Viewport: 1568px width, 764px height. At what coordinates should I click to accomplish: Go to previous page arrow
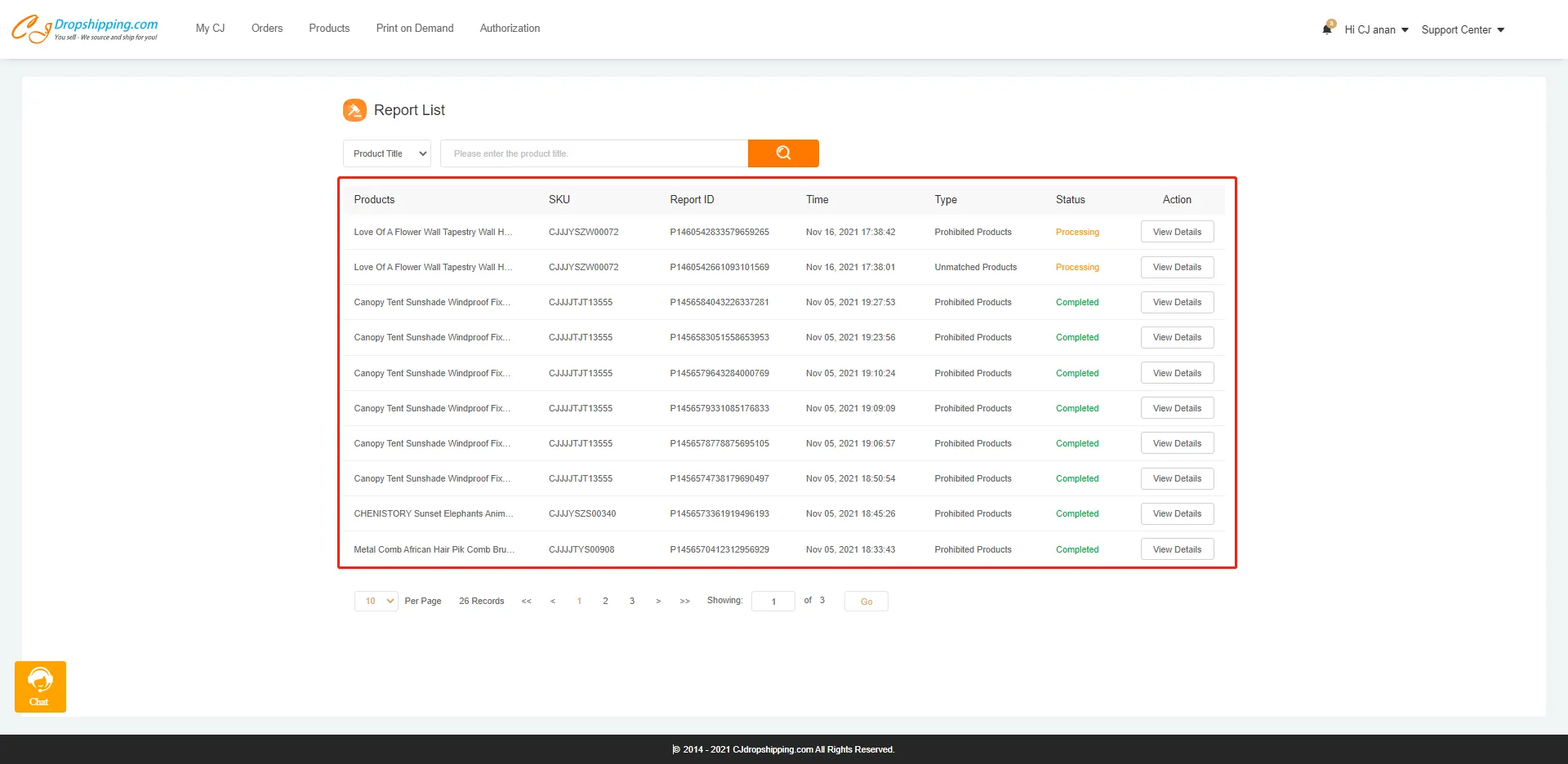[x=553, y=602]
